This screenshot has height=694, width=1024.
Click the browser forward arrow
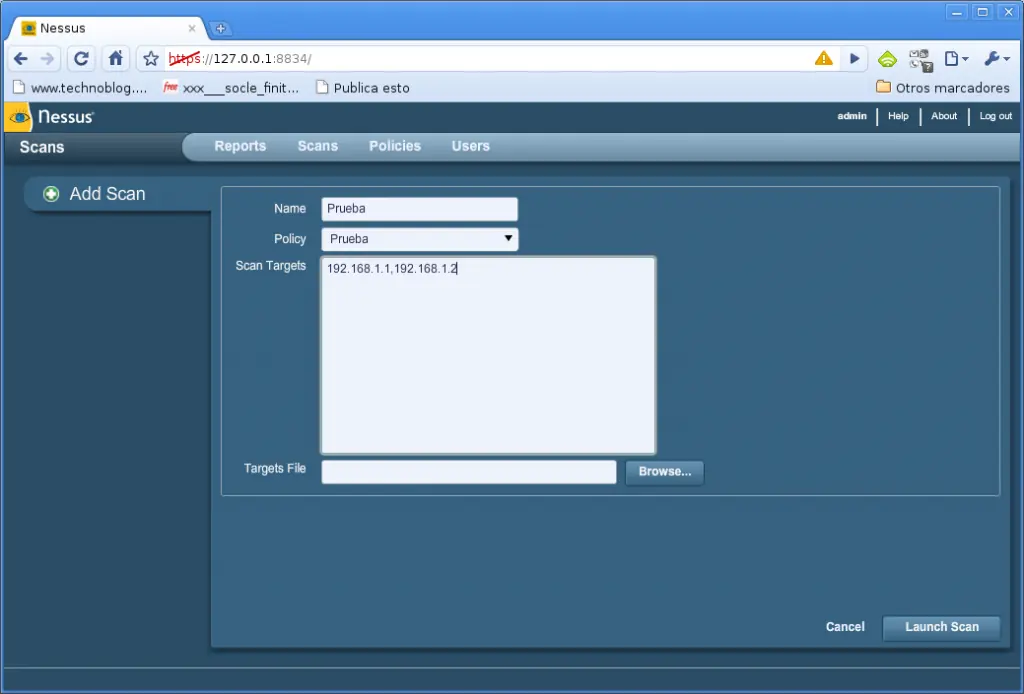tap(47, 59)
